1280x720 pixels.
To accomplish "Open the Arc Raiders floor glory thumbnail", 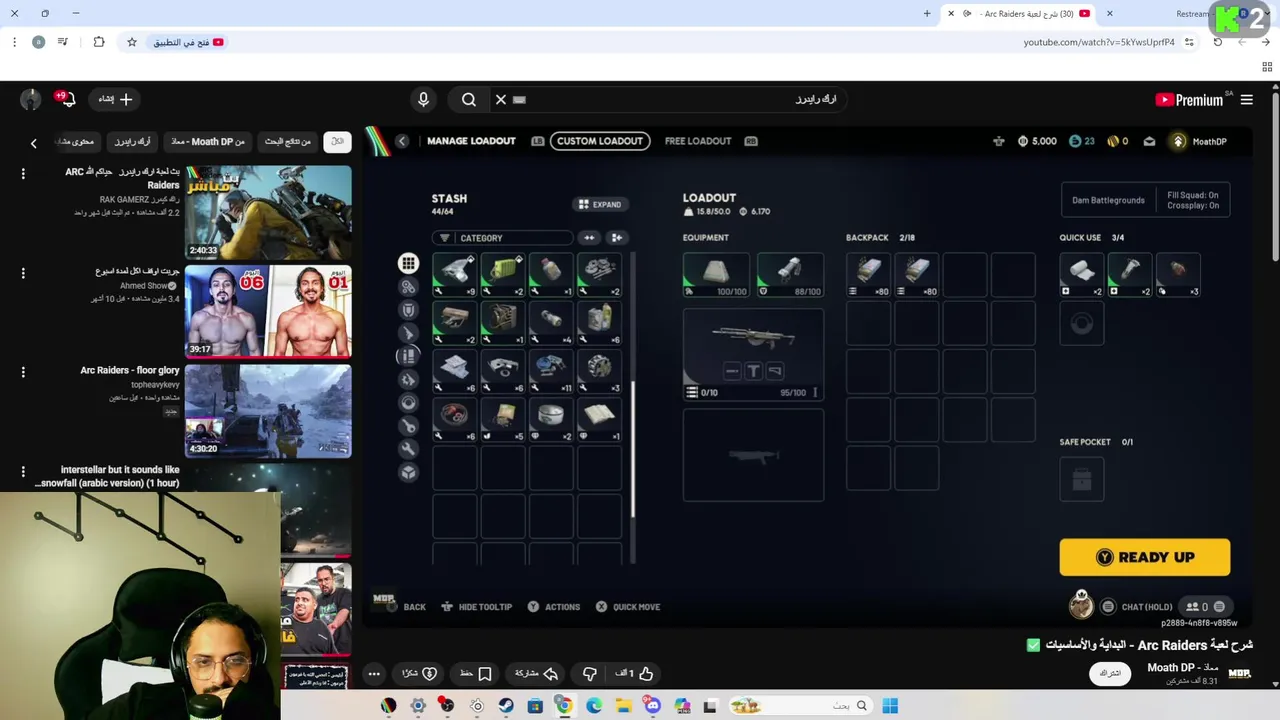I will (x=268, y=411).
